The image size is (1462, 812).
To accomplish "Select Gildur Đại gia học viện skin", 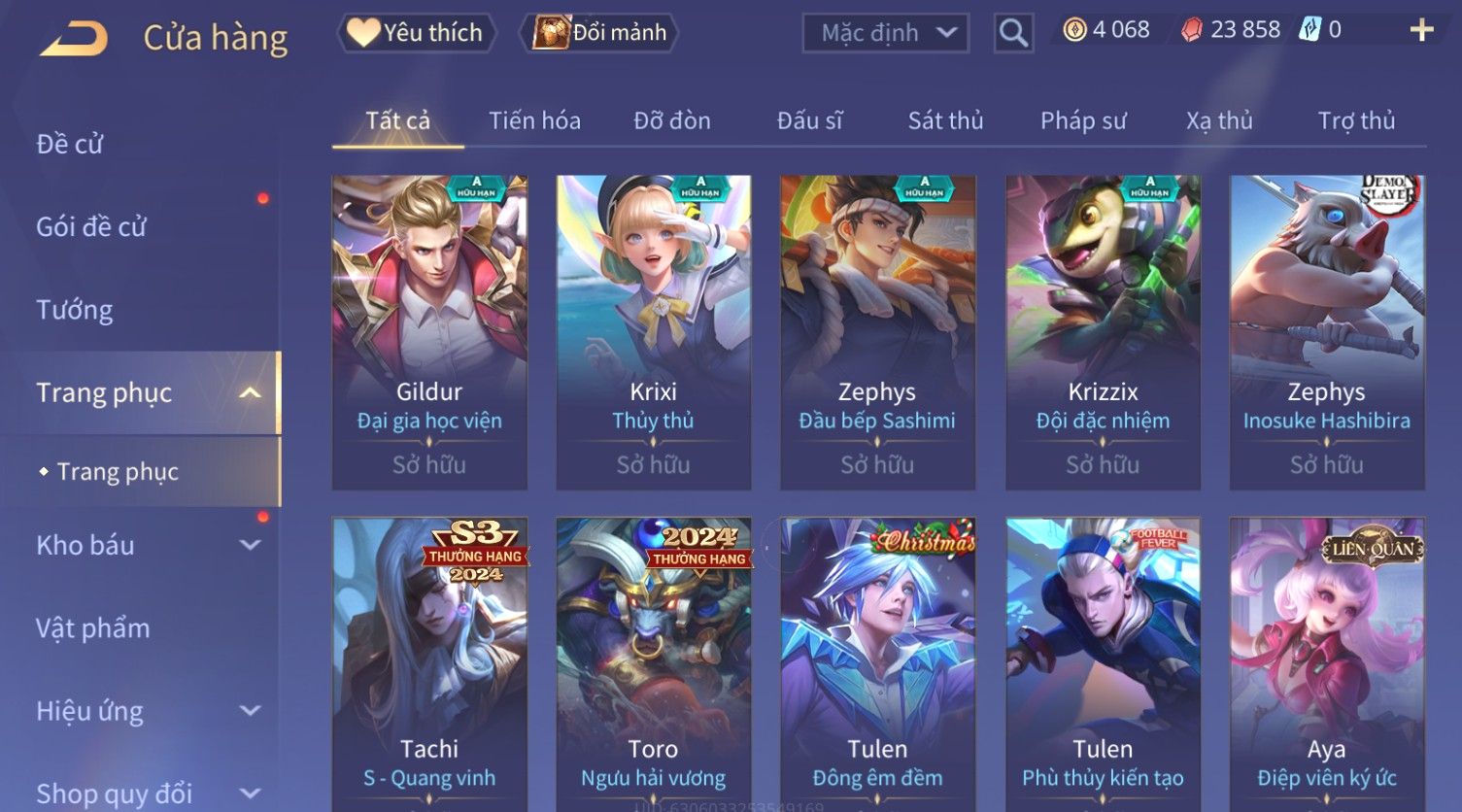I will (x=429, y=332).
